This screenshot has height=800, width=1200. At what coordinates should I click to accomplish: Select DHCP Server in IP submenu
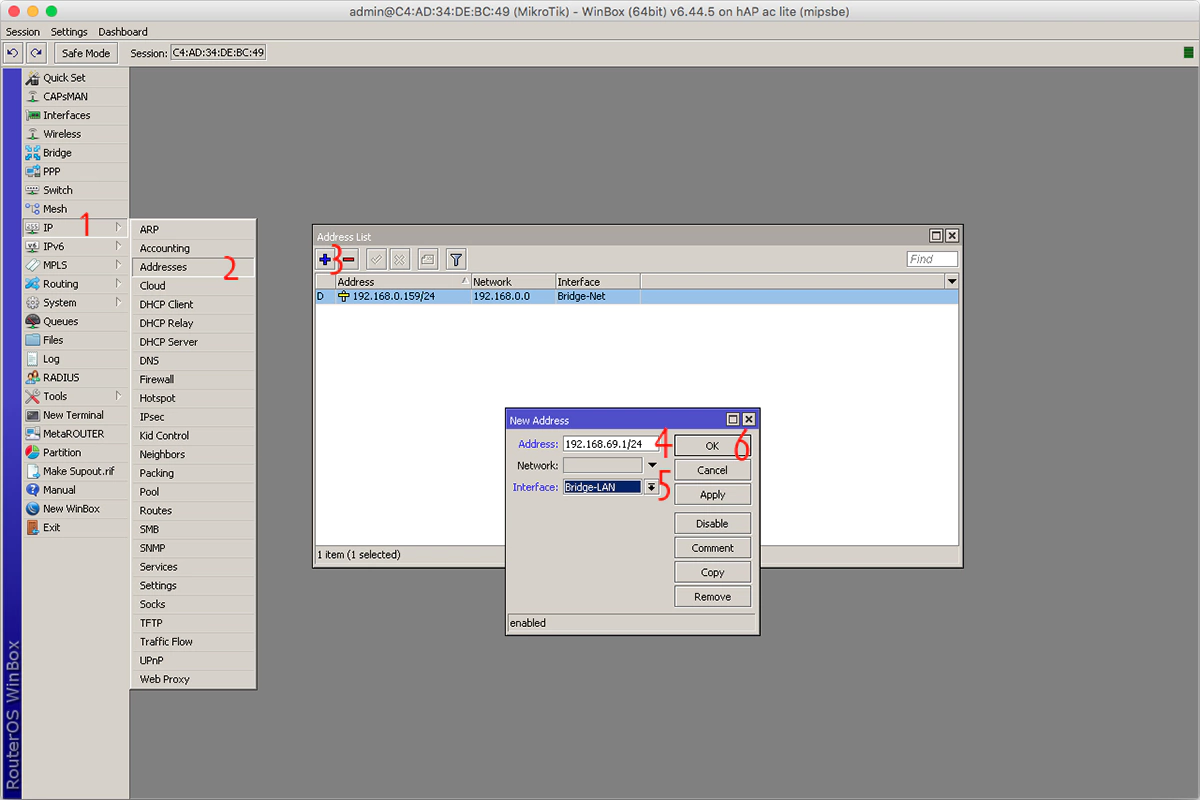[193, 342]
